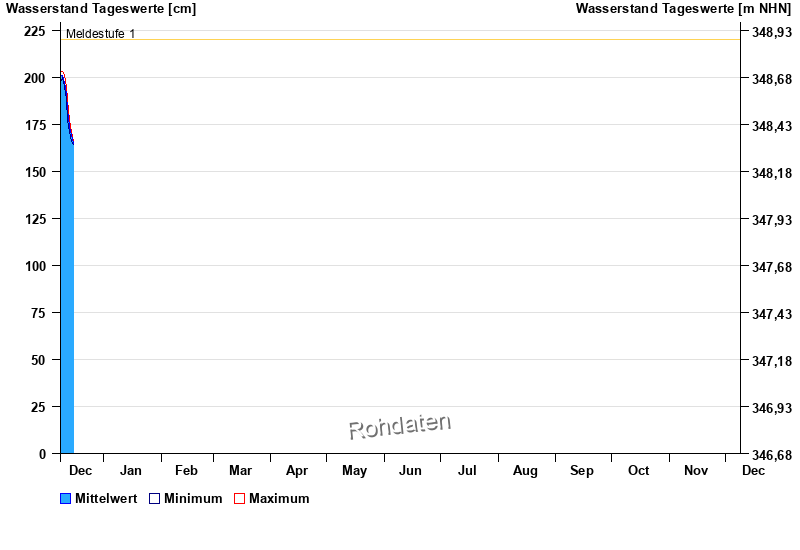Select the Mittelwert legend label
The height and width of the screenshot is (550, 800).
(x=106, y=499)
